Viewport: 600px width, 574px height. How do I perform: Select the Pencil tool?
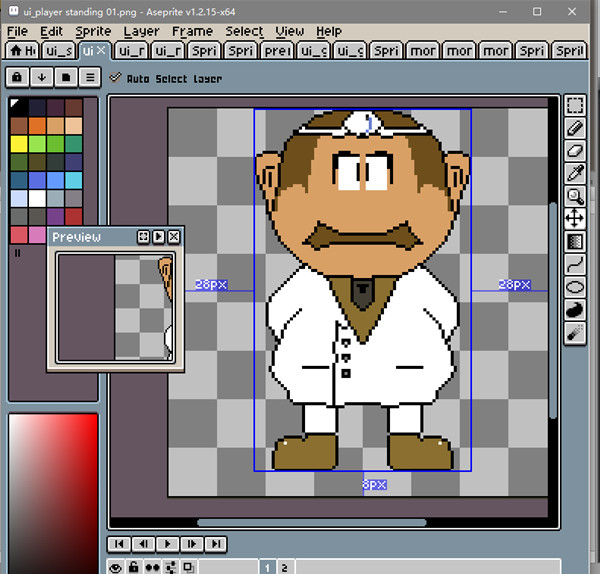(x=575, y=128)
